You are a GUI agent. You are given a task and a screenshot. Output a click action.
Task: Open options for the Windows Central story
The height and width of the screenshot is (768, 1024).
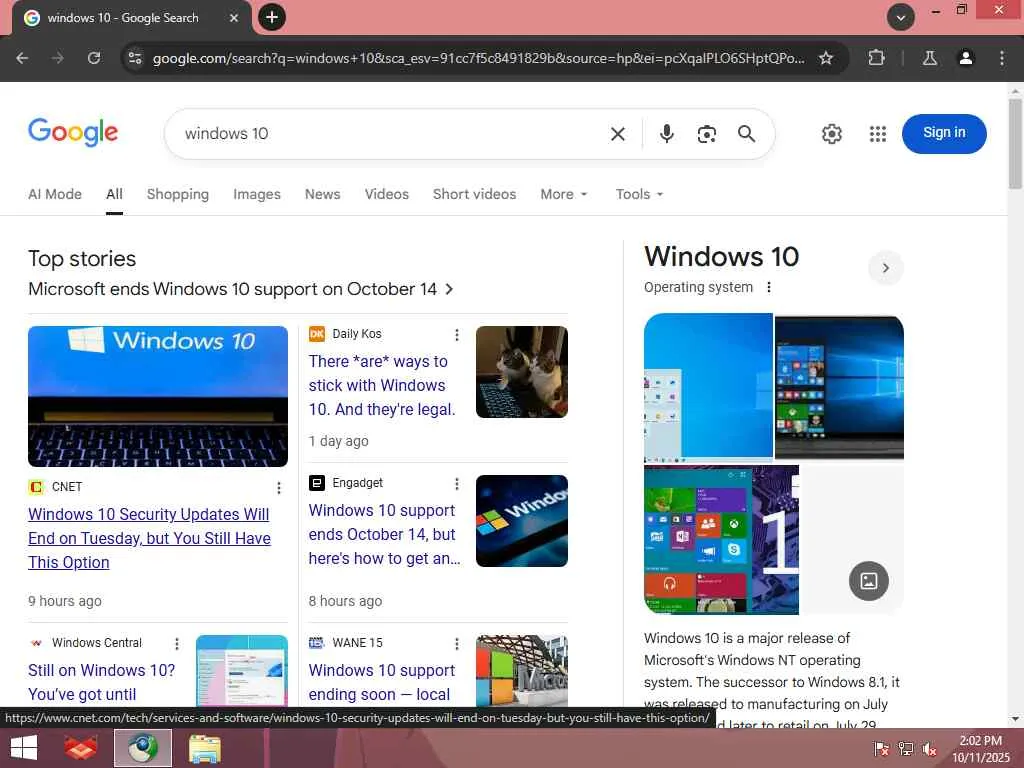(x=176, y=644)
